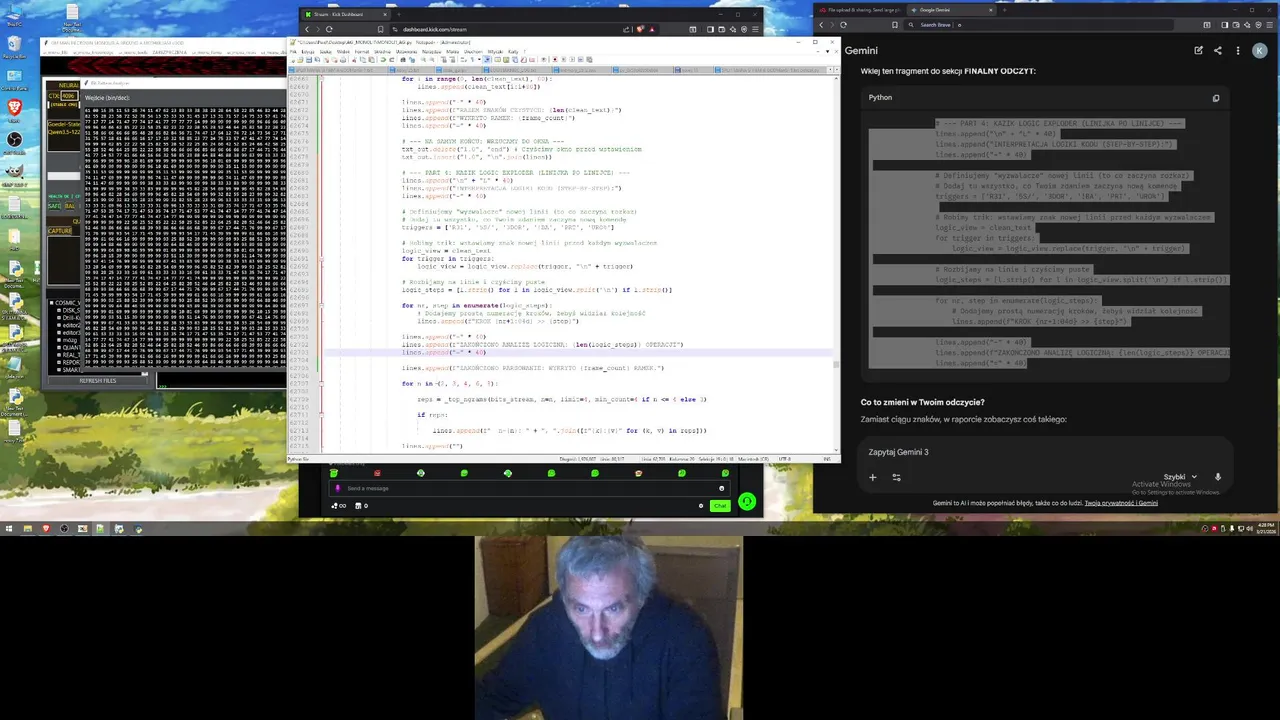Viewport: 1280px width, 720px height.
Task: Click the green Chat button in Kick
Action: (719, 506)
